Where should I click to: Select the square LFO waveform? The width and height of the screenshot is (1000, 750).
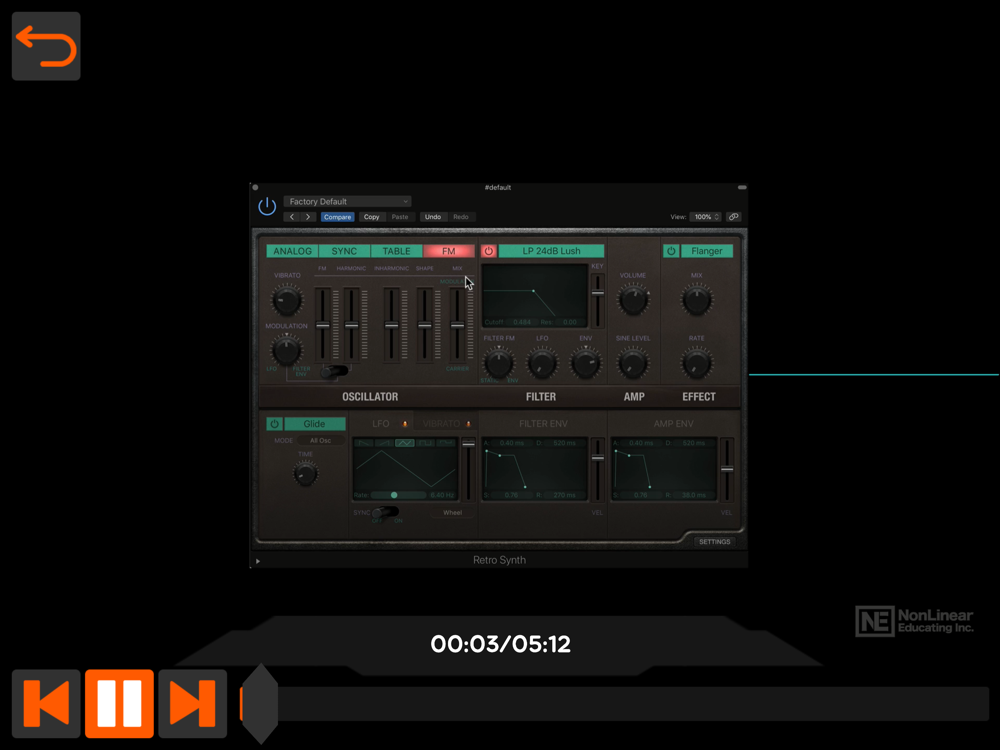[425, 443]
